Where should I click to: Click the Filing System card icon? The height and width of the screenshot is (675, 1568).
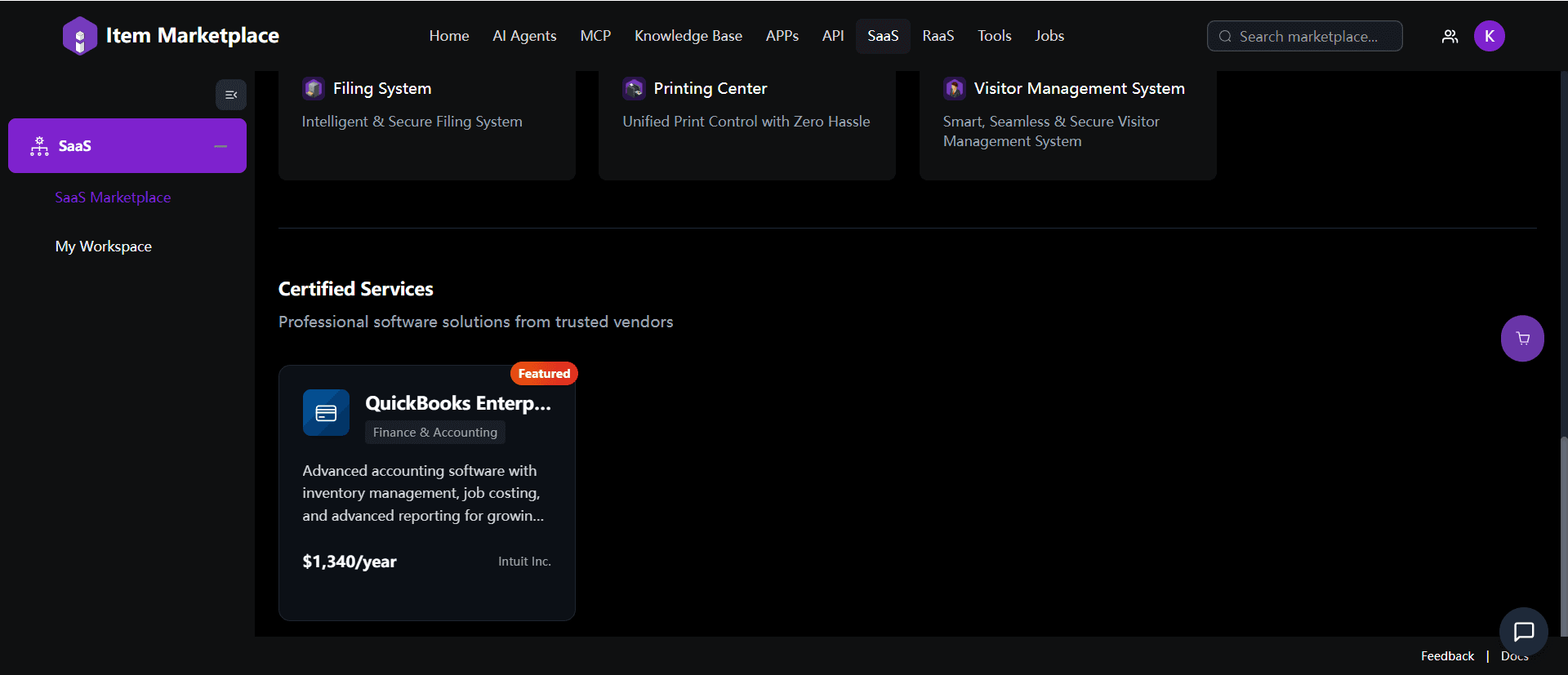pos(314,88)
